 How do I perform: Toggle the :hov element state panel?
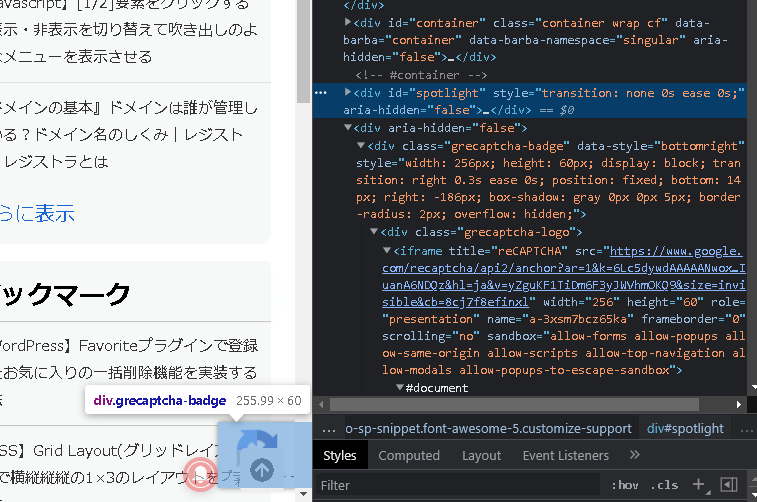point(624,485)
